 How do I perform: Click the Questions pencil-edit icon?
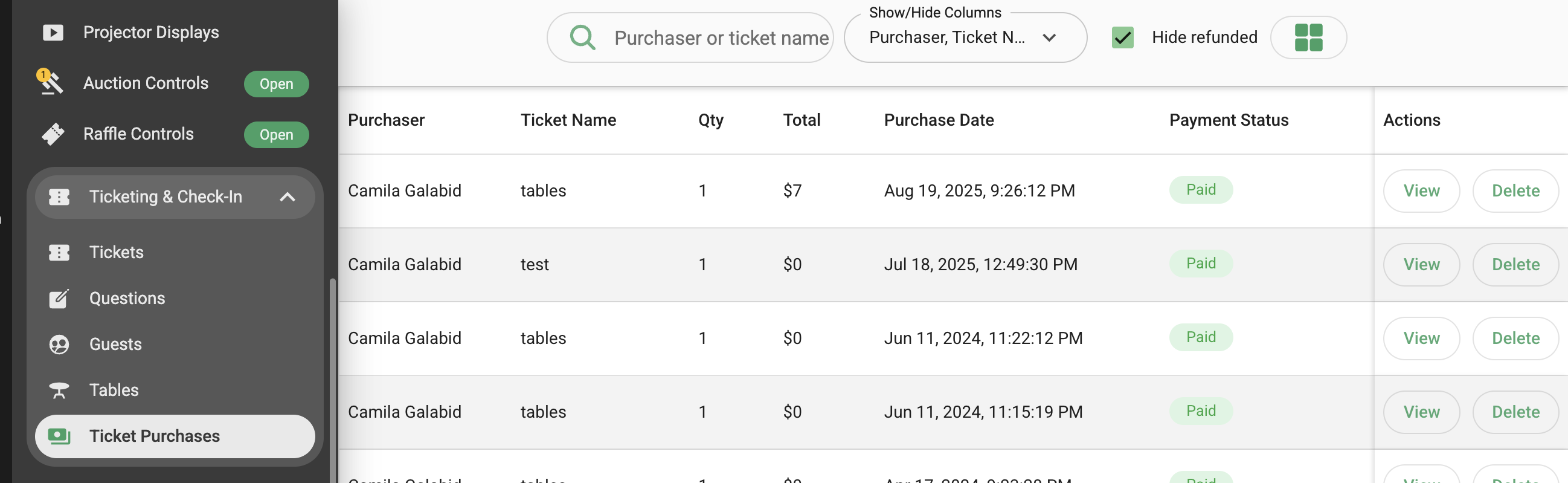click(59, 299)
